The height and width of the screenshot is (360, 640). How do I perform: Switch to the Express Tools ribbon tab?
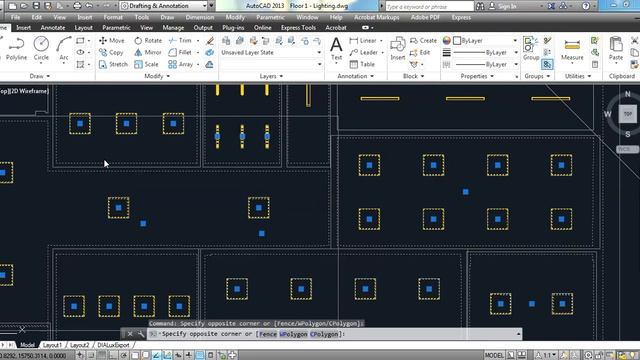(298, 28)
